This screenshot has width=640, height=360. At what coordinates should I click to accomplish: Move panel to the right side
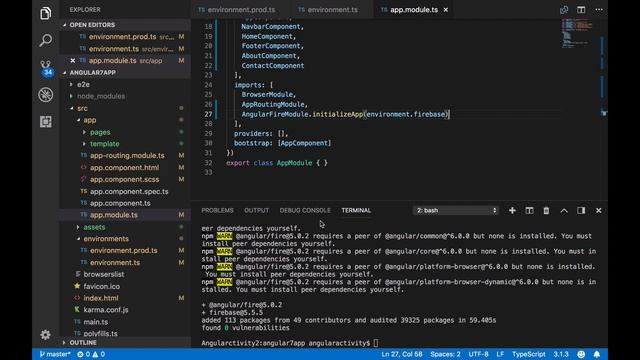pos(581,211)
